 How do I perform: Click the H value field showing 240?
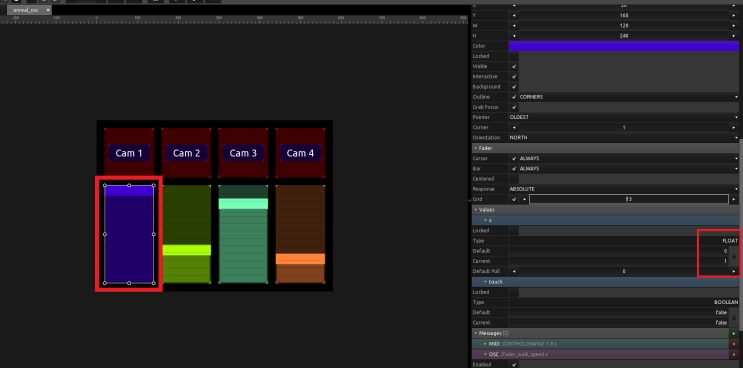click(624, 36)
